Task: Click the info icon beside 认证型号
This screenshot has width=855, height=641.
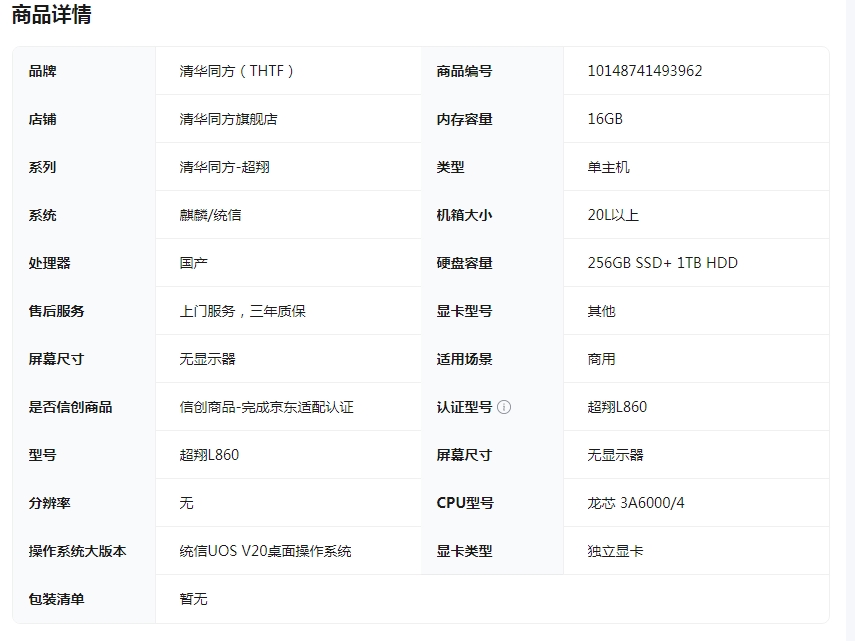Action: pos(504,407)
